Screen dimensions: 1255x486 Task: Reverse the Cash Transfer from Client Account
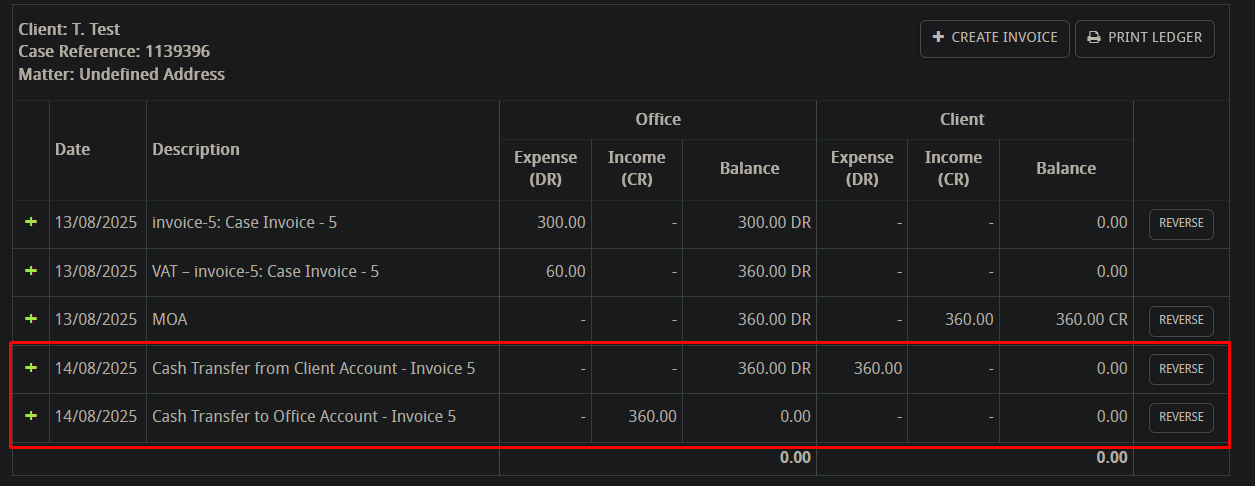coord(1181,369)
